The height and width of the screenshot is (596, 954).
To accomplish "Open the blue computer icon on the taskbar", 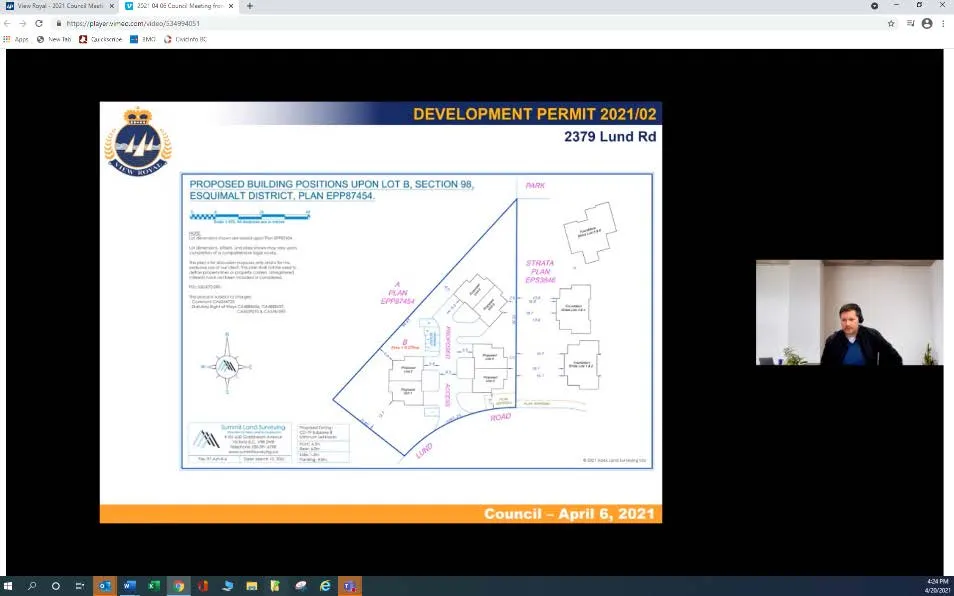I will point(228,586).
